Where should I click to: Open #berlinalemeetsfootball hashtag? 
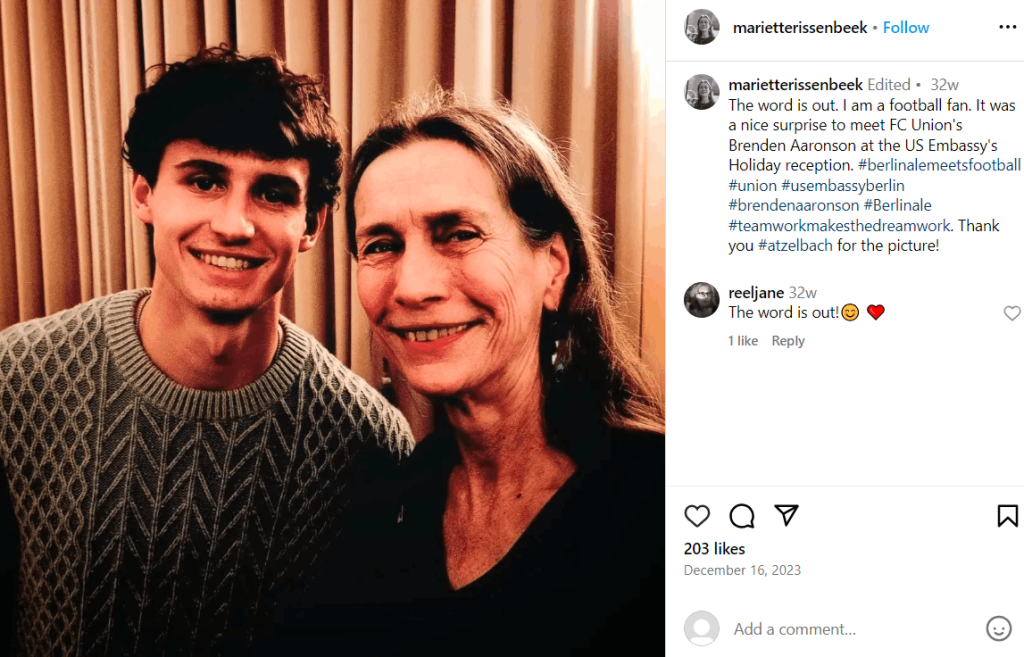(939, 165)
